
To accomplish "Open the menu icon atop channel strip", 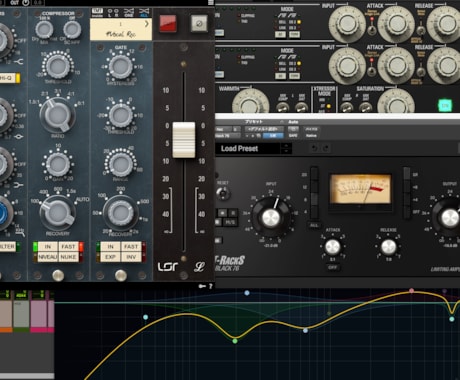I will click(211, 3).
